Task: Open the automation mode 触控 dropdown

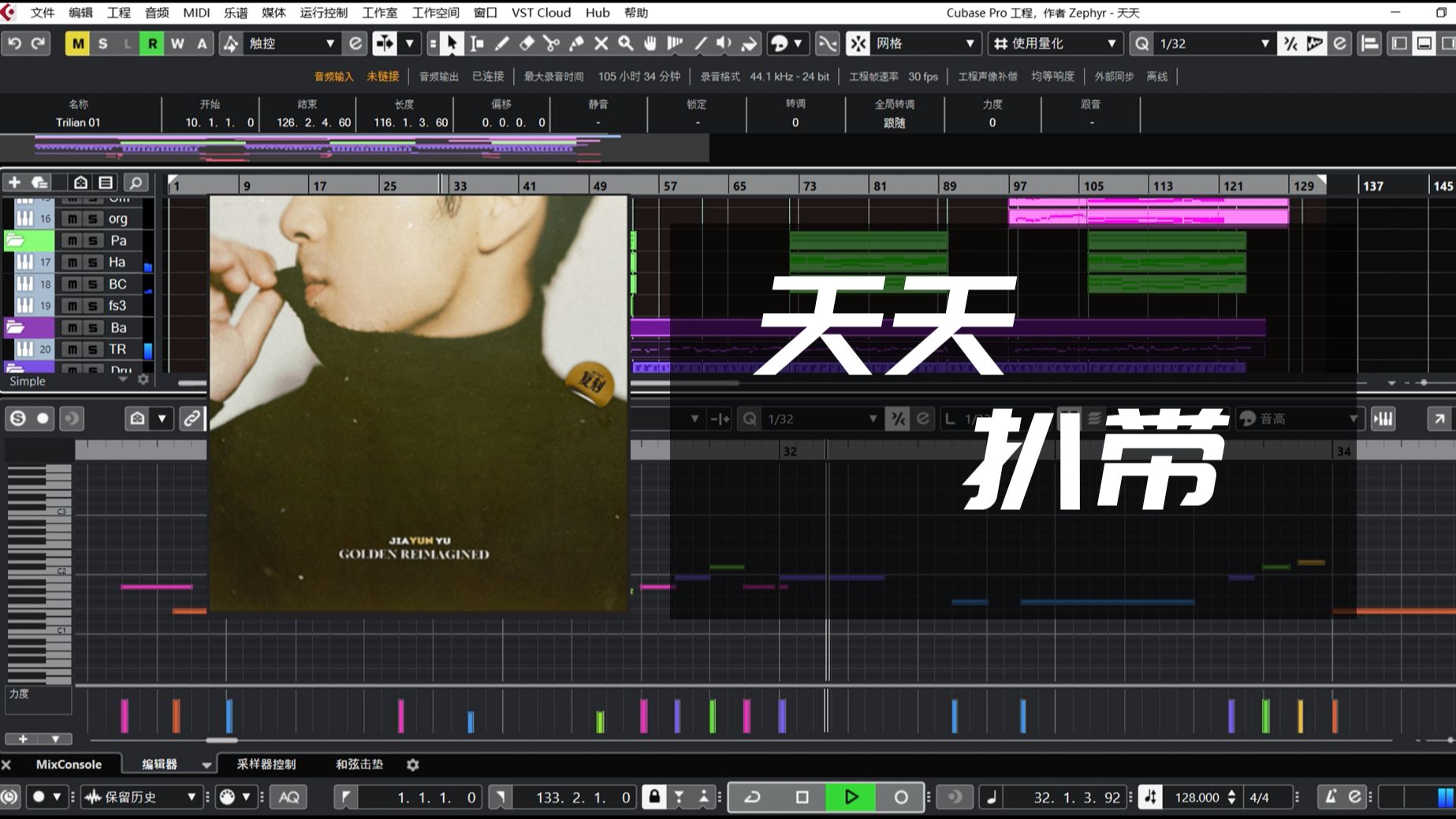Action: [x=291, y=43]
